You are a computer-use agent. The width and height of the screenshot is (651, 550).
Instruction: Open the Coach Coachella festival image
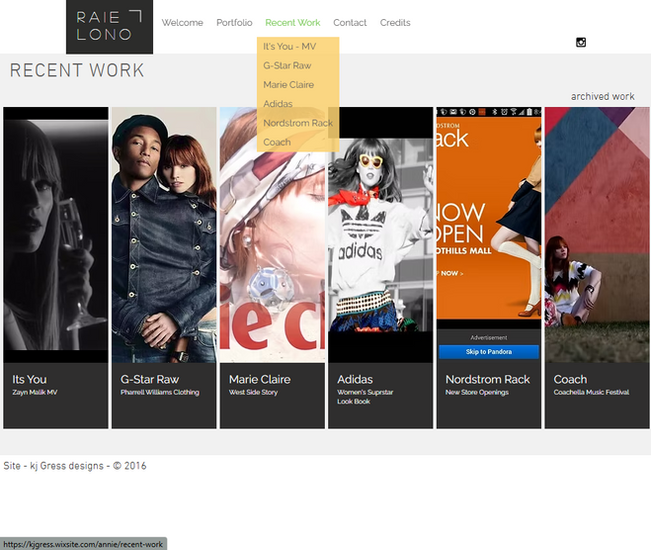point(597,235)
